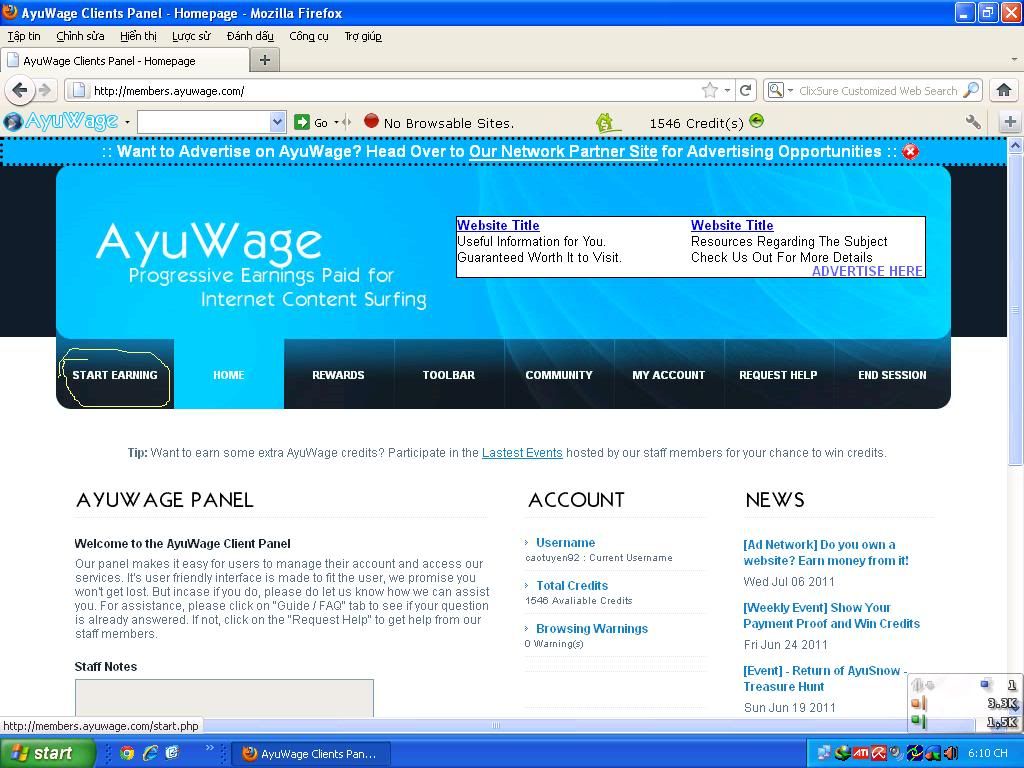Click the ADVERTISE HERE link
This screenshot has width=1024, height=768.
(x=867, y=271)
